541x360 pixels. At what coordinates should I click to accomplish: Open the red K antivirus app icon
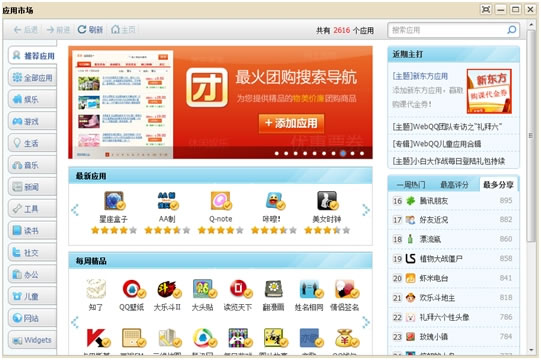97,338
